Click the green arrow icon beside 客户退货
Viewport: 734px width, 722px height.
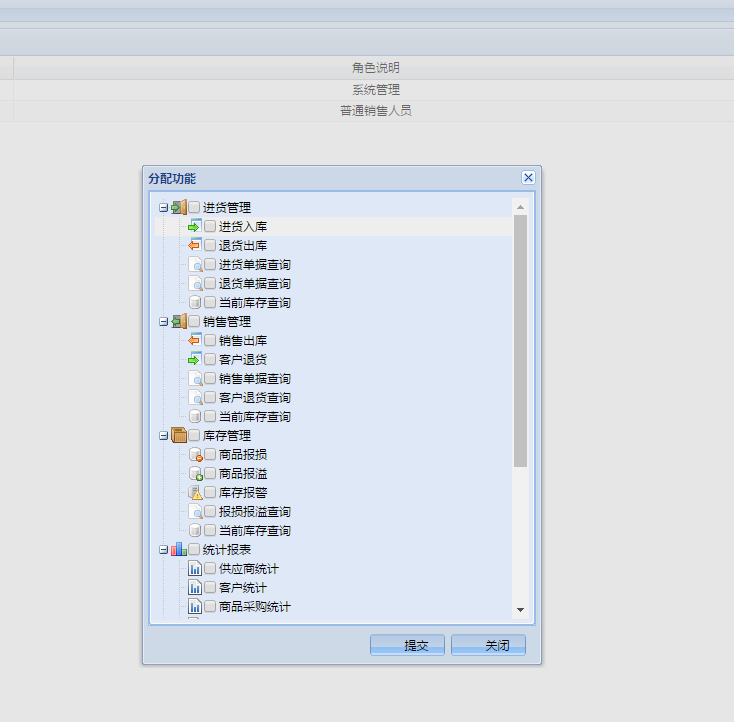tap(195, 360)
